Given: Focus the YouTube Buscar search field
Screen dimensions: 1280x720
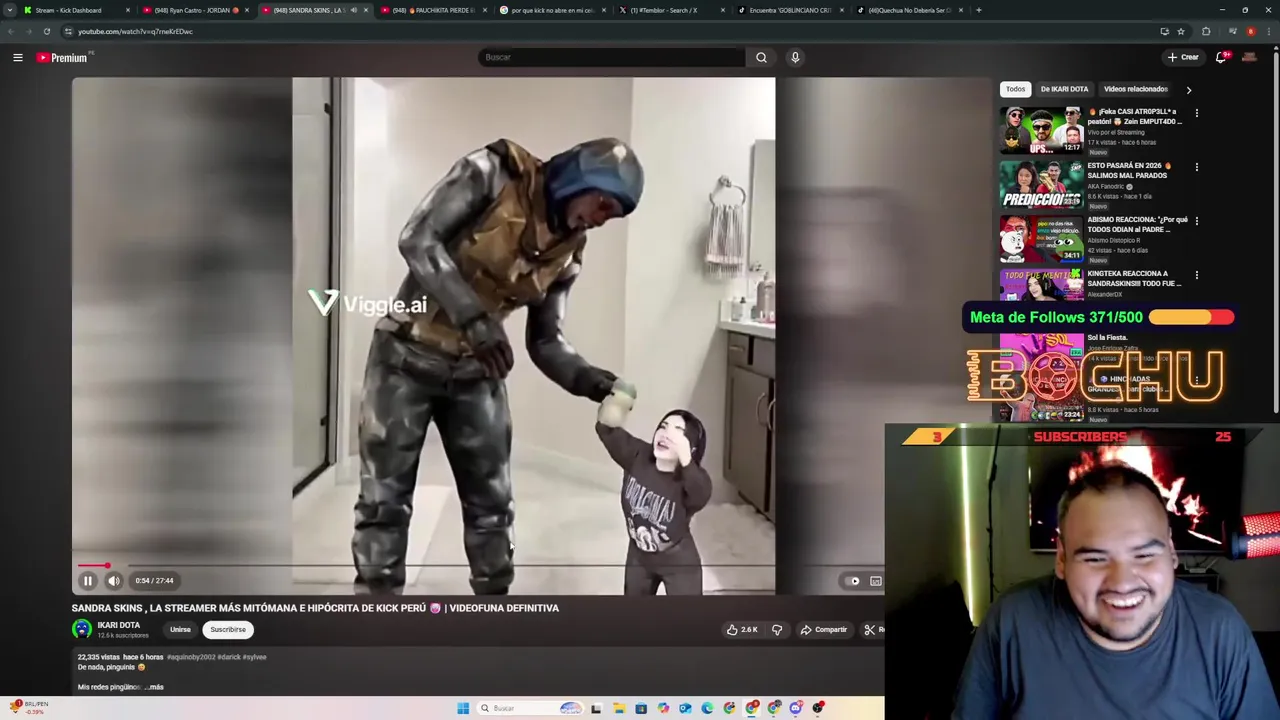Looking at the screenshot, I should coord(611,57).
